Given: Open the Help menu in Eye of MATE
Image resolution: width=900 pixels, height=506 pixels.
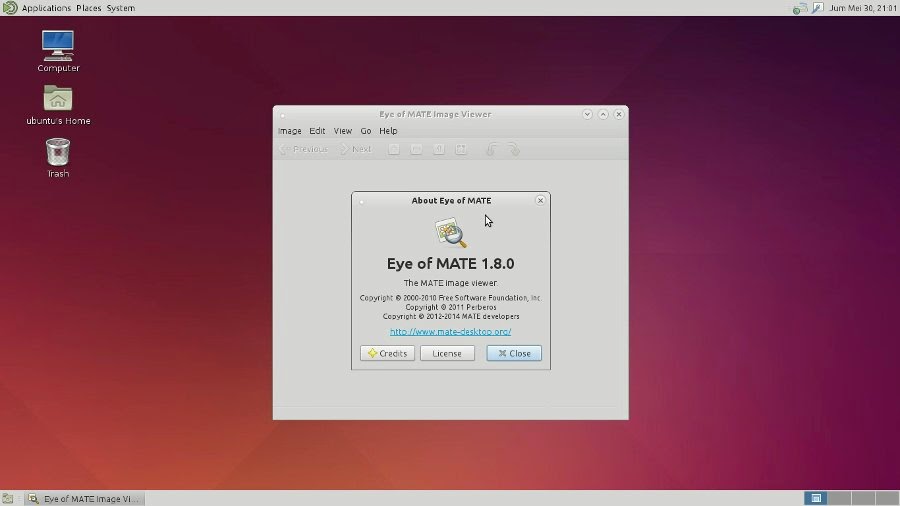Looking at the screenshot, I should [388, 131].
